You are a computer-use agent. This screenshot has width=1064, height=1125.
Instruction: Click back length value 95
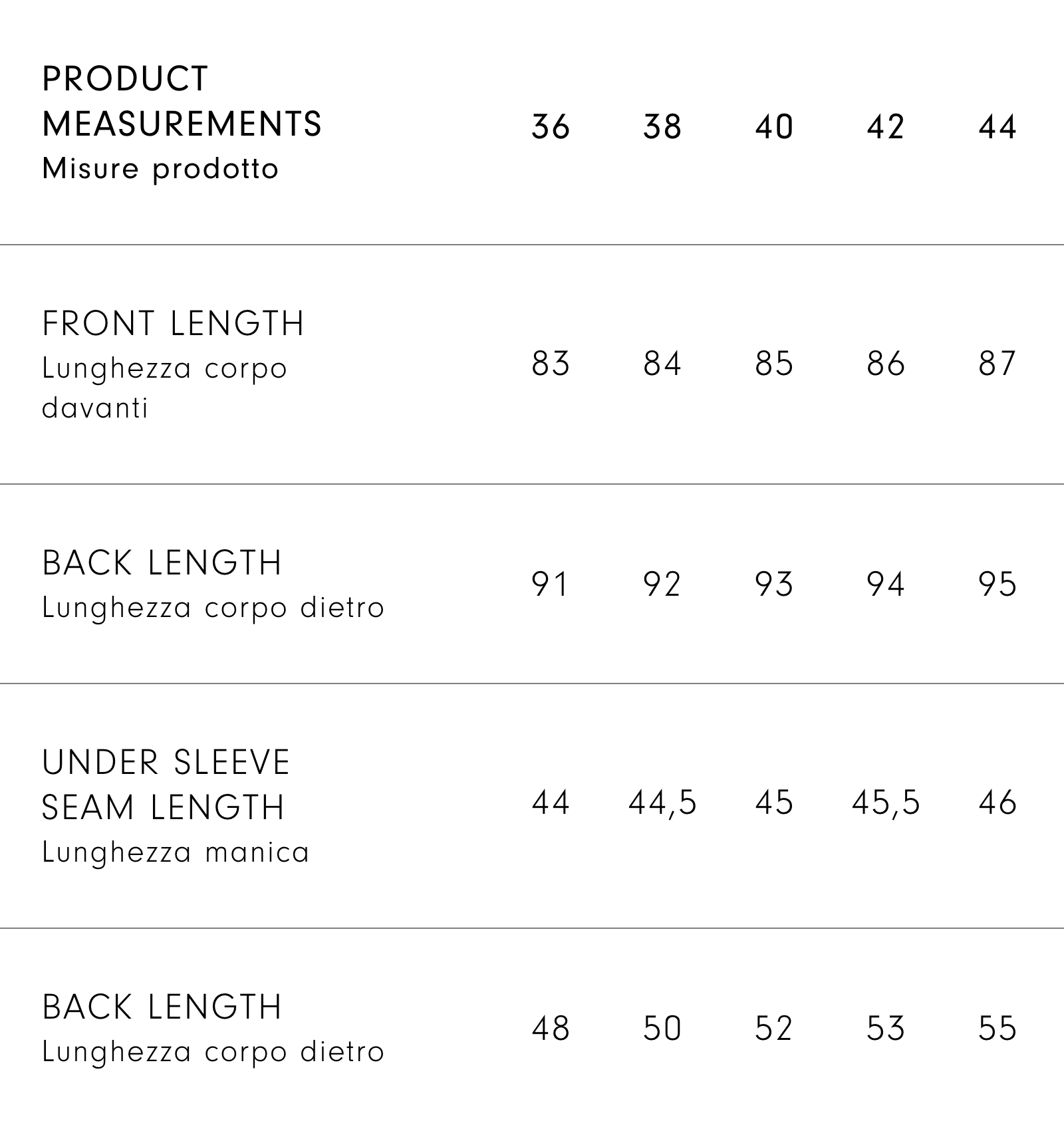(x=997, y=584)
